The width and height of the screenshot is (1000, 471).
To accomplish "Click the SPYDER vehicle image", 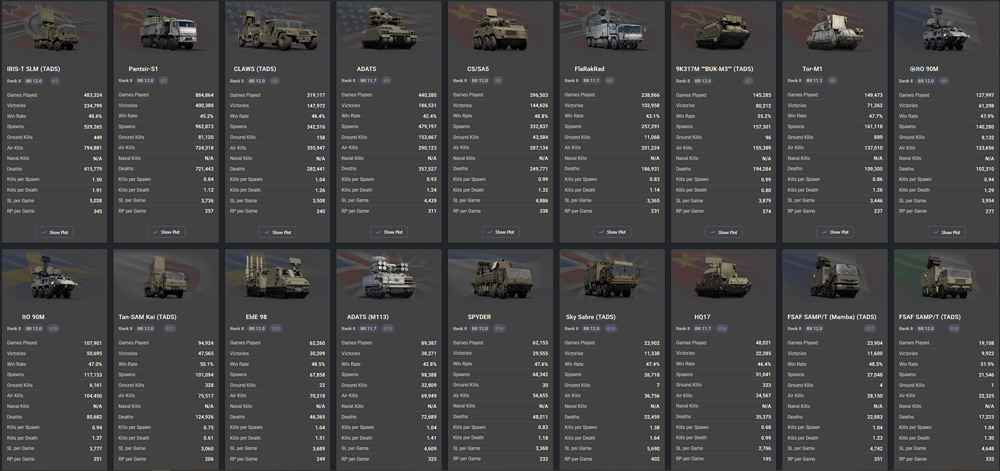I will point(501,281).
